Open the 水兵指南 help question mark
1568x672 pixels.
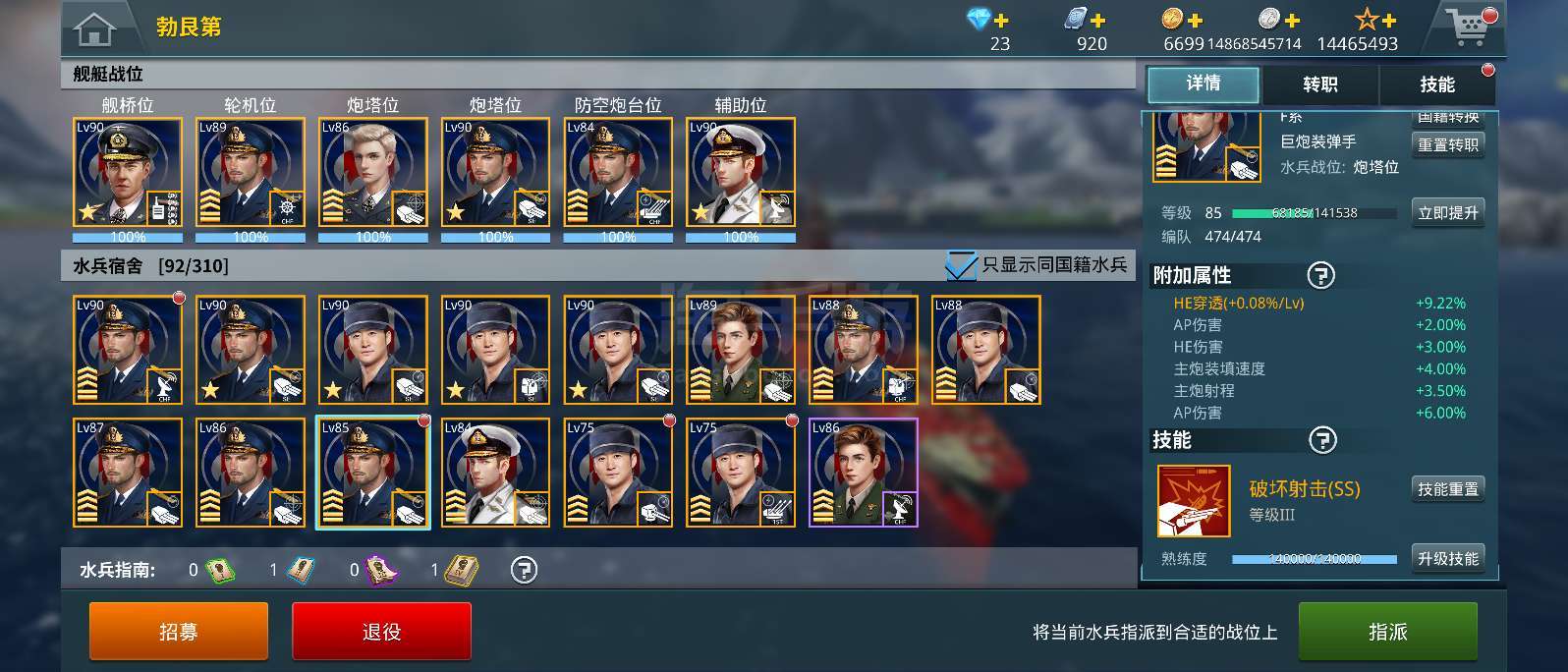(x=525, y=570)
